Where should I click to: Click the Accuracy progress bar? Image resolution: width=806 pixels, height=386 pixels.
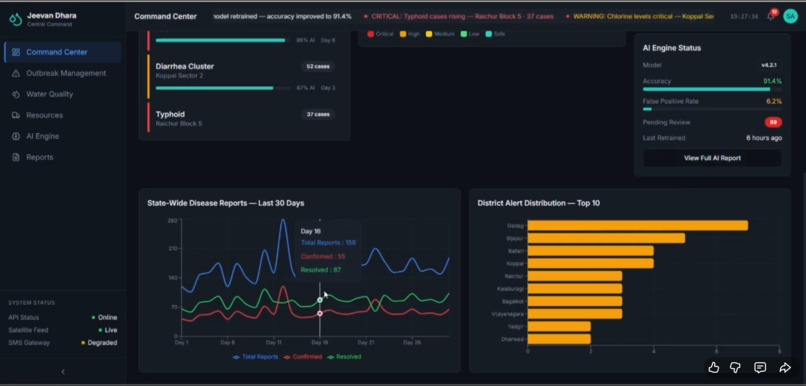(712, 89)
